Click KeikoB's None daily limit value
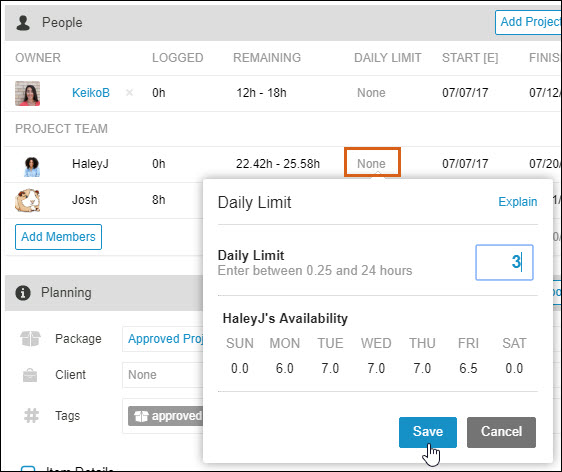The width and height of the screenshot is (562, 472). pos(371,93)
